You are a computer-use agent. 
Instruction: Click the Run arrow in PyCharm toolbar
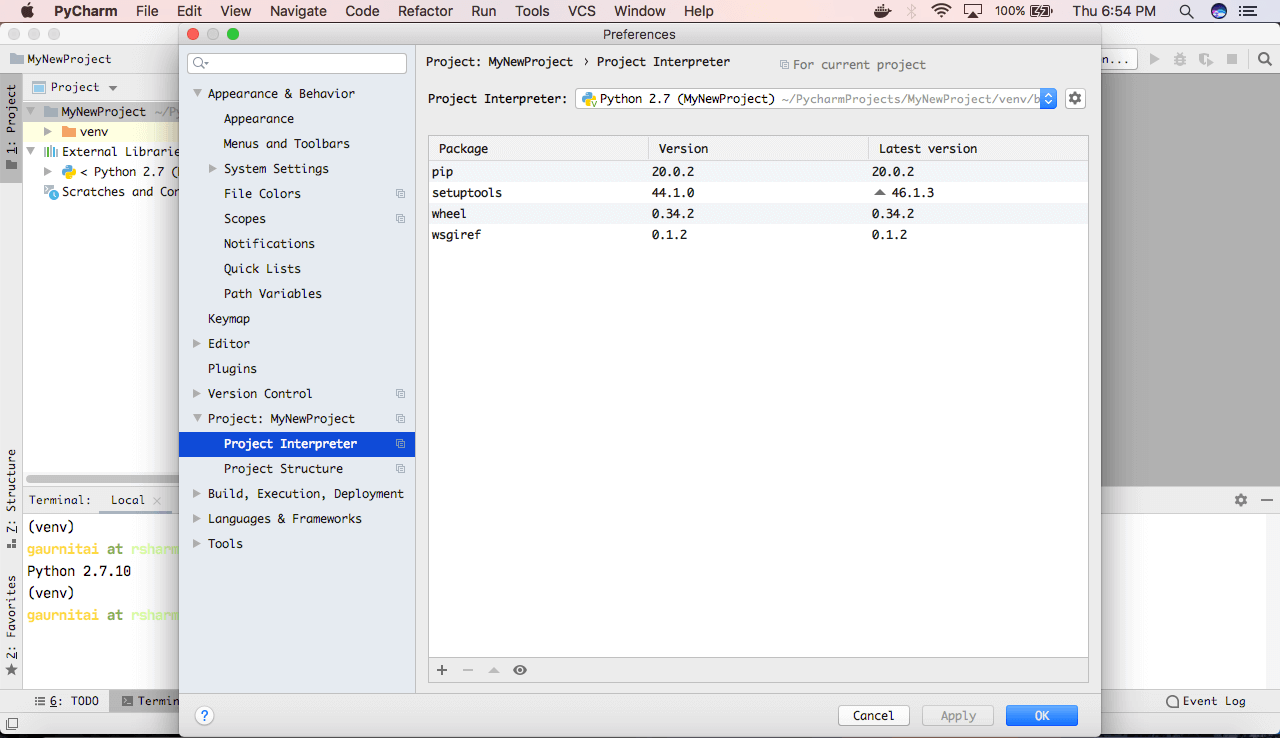tap(1155, 60)
